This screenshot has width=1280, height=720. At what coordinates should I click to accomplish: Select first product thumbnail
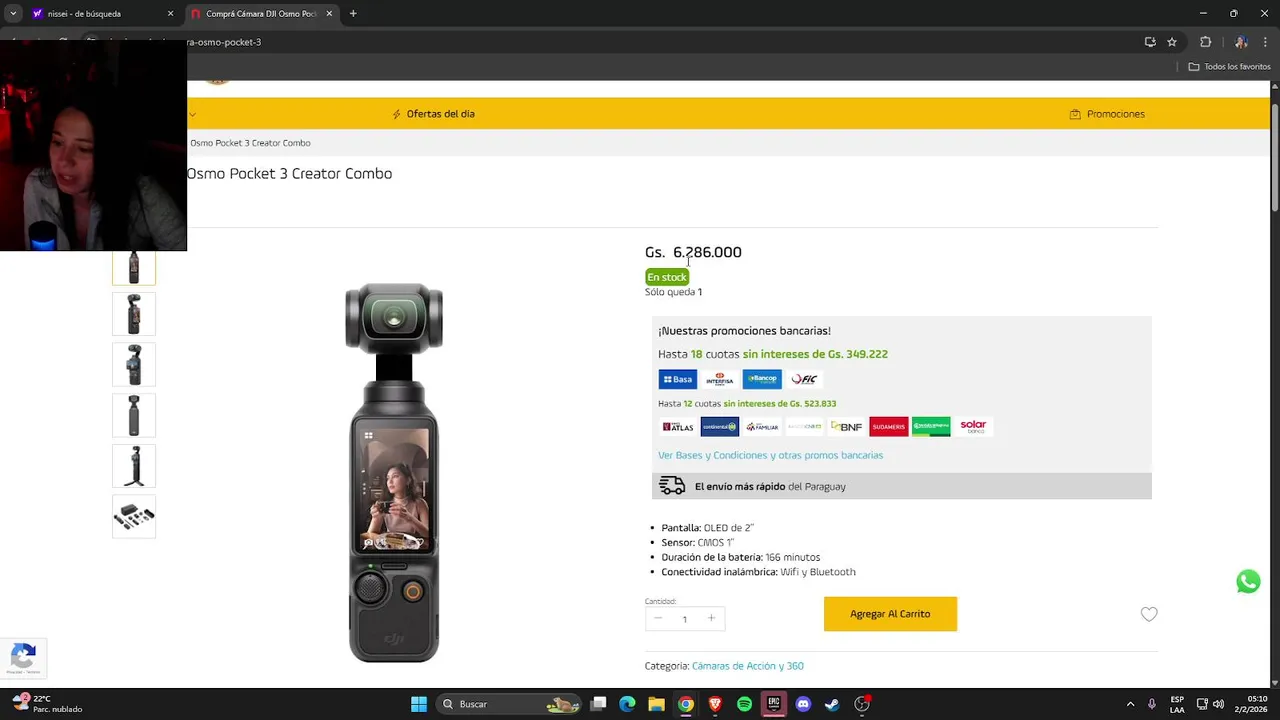tap(134, 268)
